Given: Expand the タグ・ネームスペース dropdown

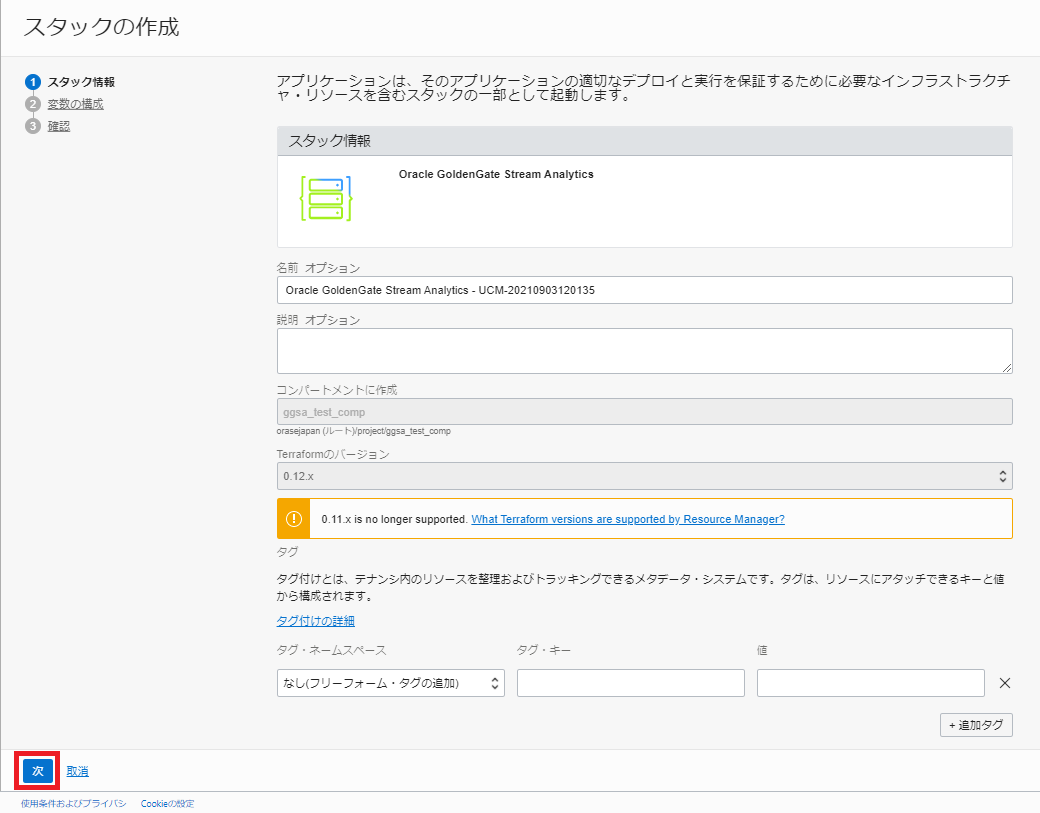Looking at the screenshot, I should click(x=390, y=683).
